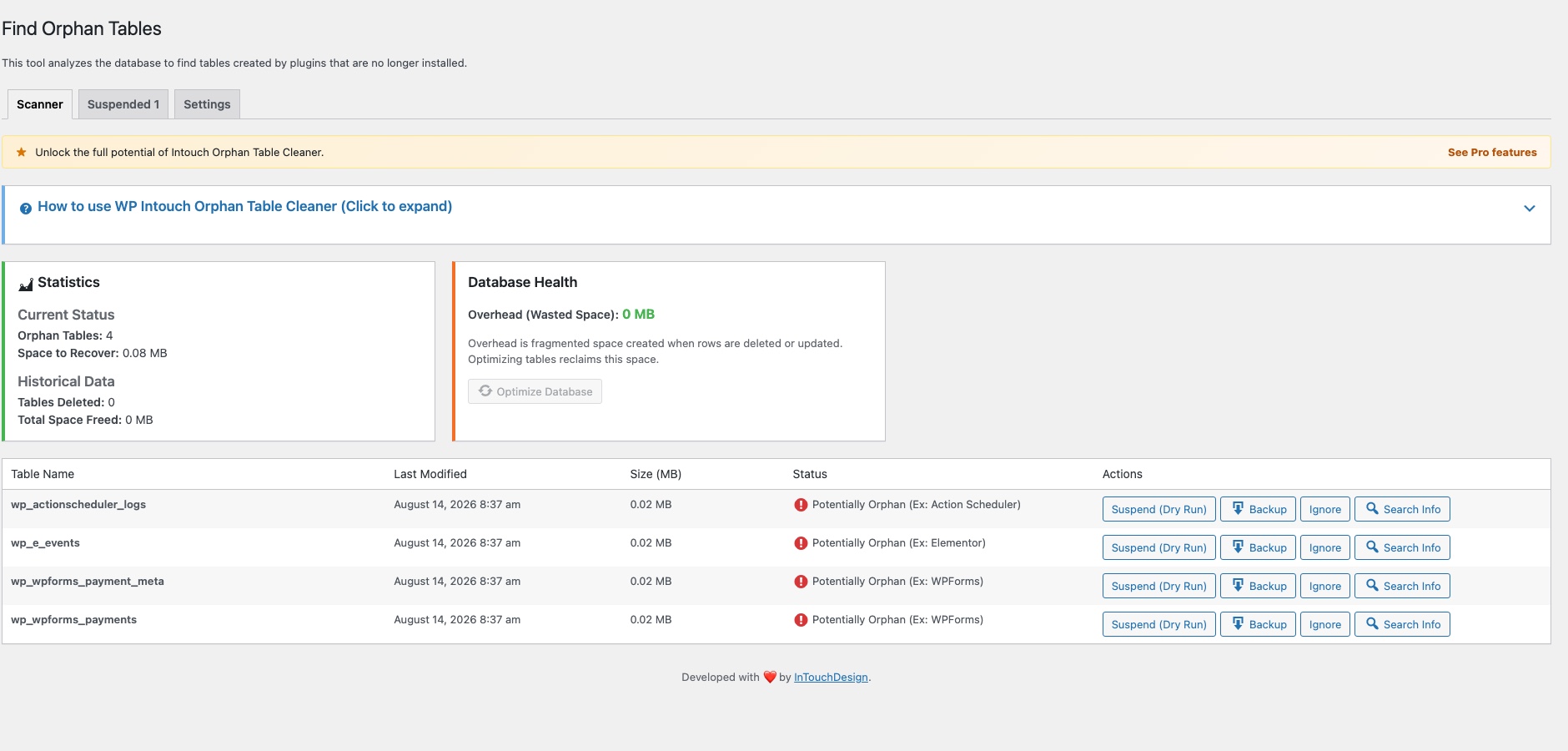Click the See Pro features link

click(1492, 152)
